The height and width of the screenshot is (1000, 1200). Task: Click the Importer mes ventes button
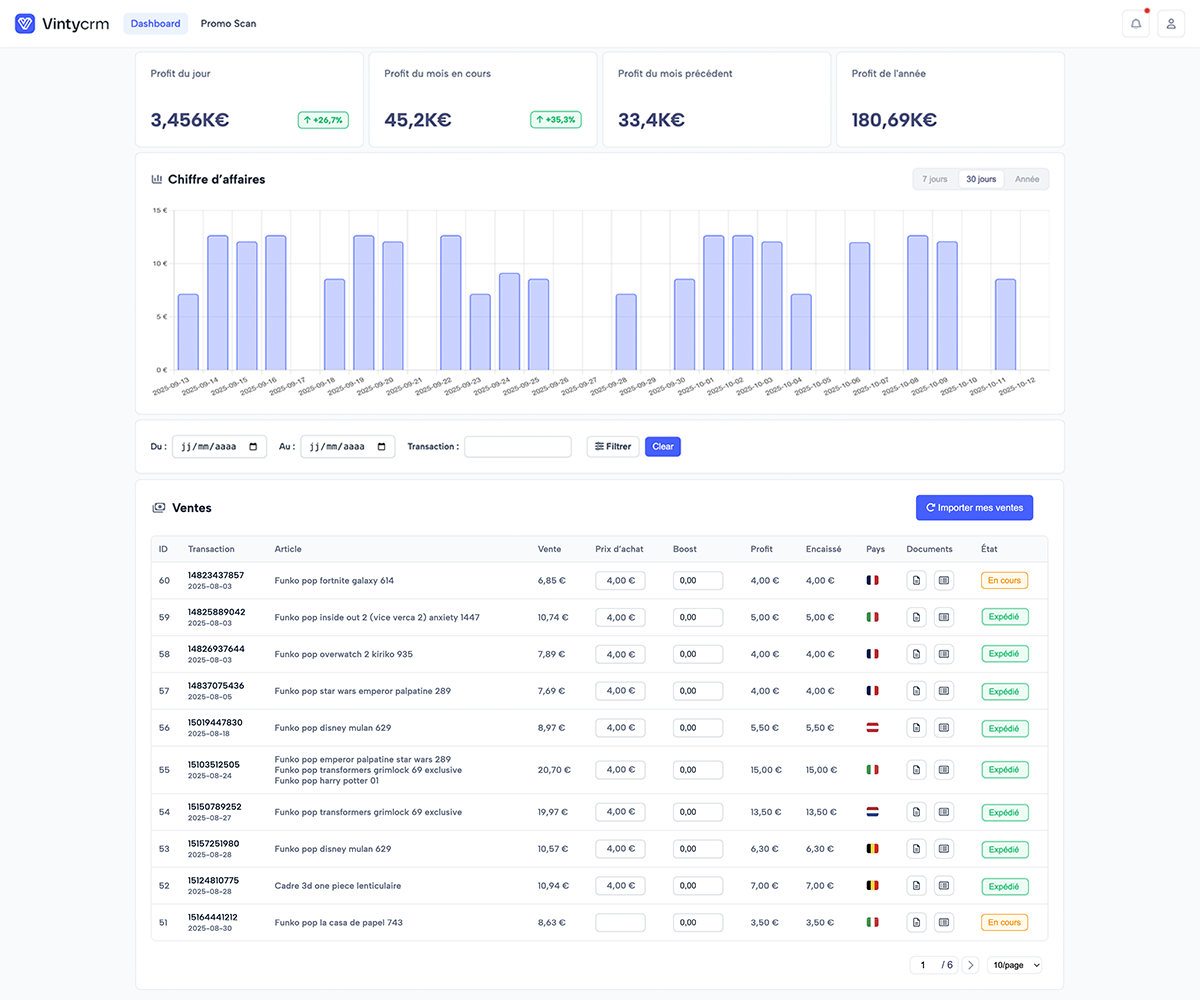[975, 508]
